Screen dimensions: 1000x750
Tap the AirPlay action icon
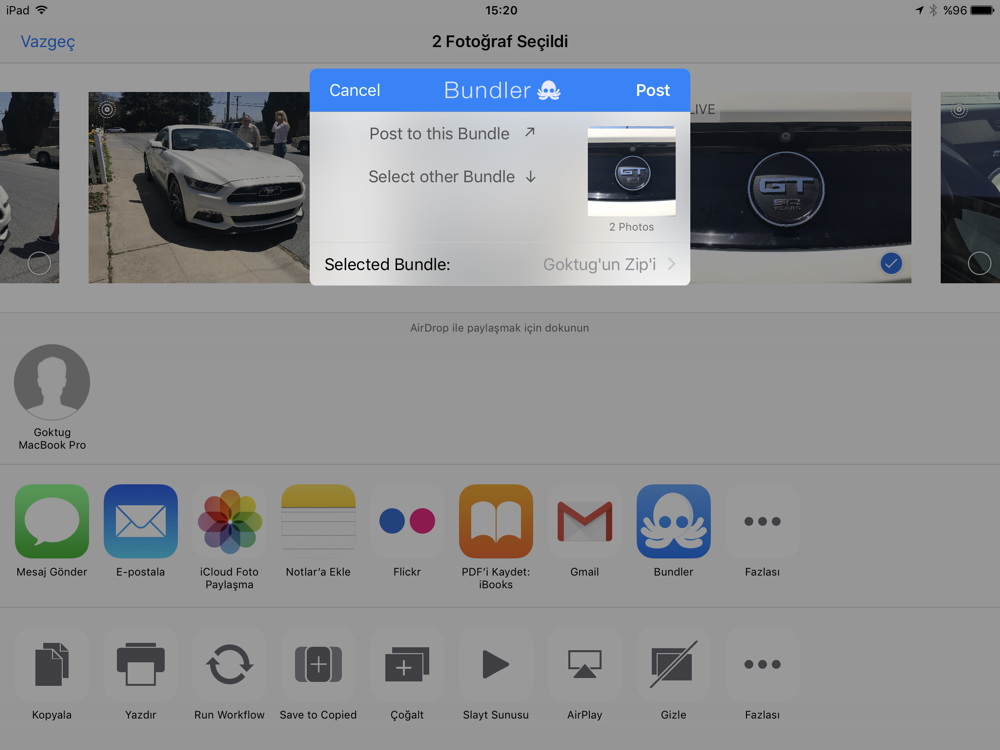(584, 665)
